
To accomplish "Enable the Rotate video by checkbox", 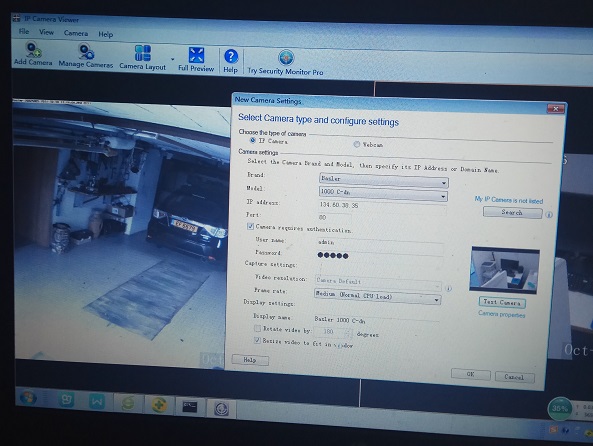I will click(x=258, y=328).
